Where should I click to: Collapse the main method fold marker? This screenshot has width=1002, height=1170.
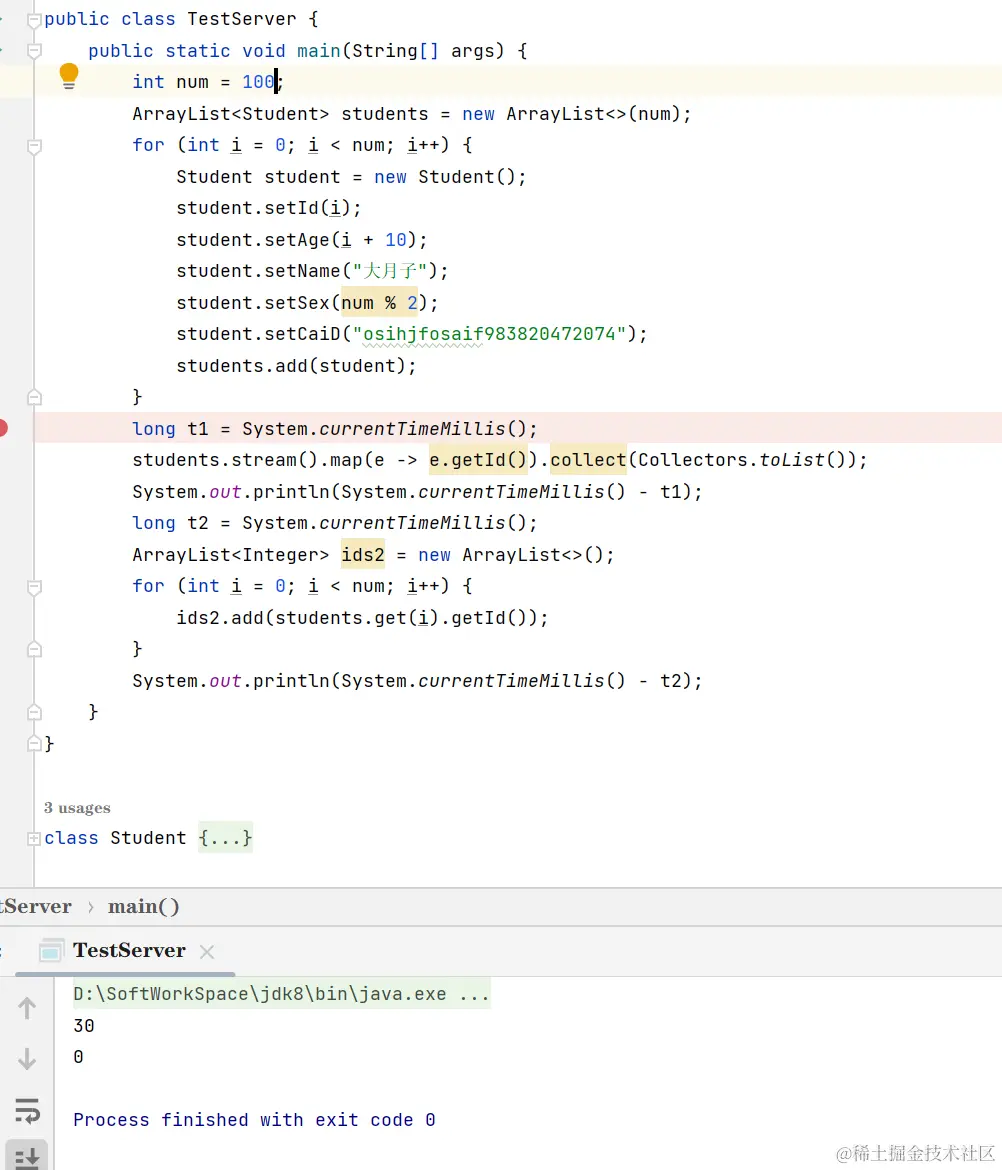coord(34,51)
